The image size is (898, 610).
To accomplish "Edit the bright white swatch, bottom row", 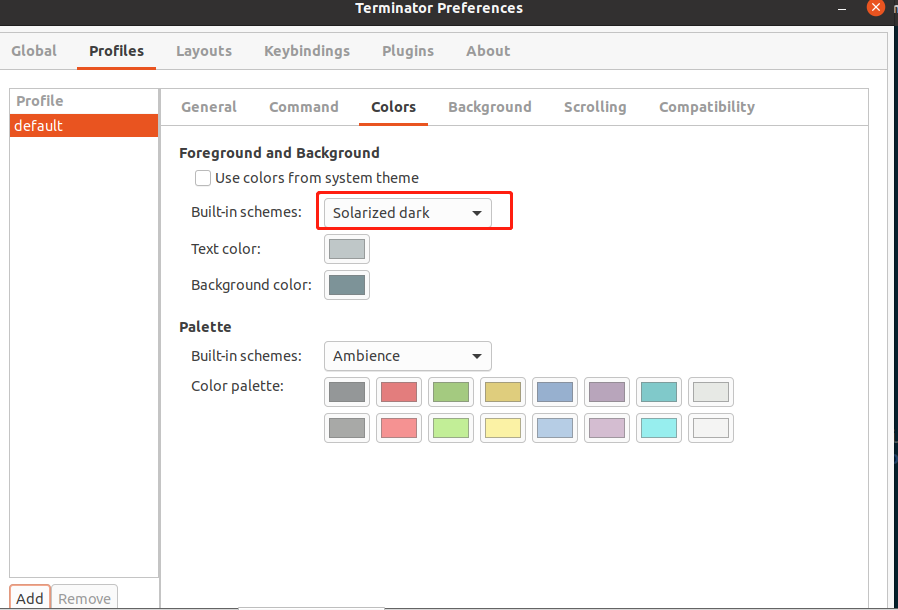I will (711, 428).
